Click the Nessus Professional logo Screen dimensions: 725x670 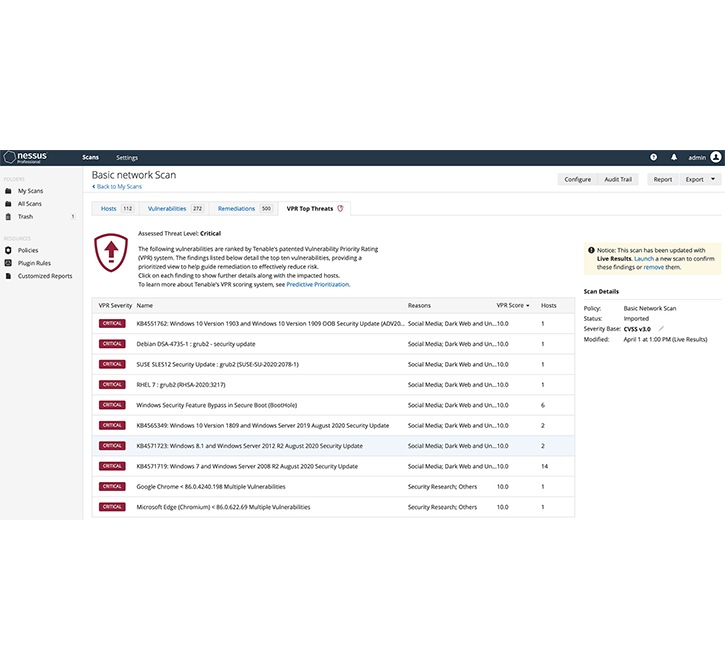25,157
